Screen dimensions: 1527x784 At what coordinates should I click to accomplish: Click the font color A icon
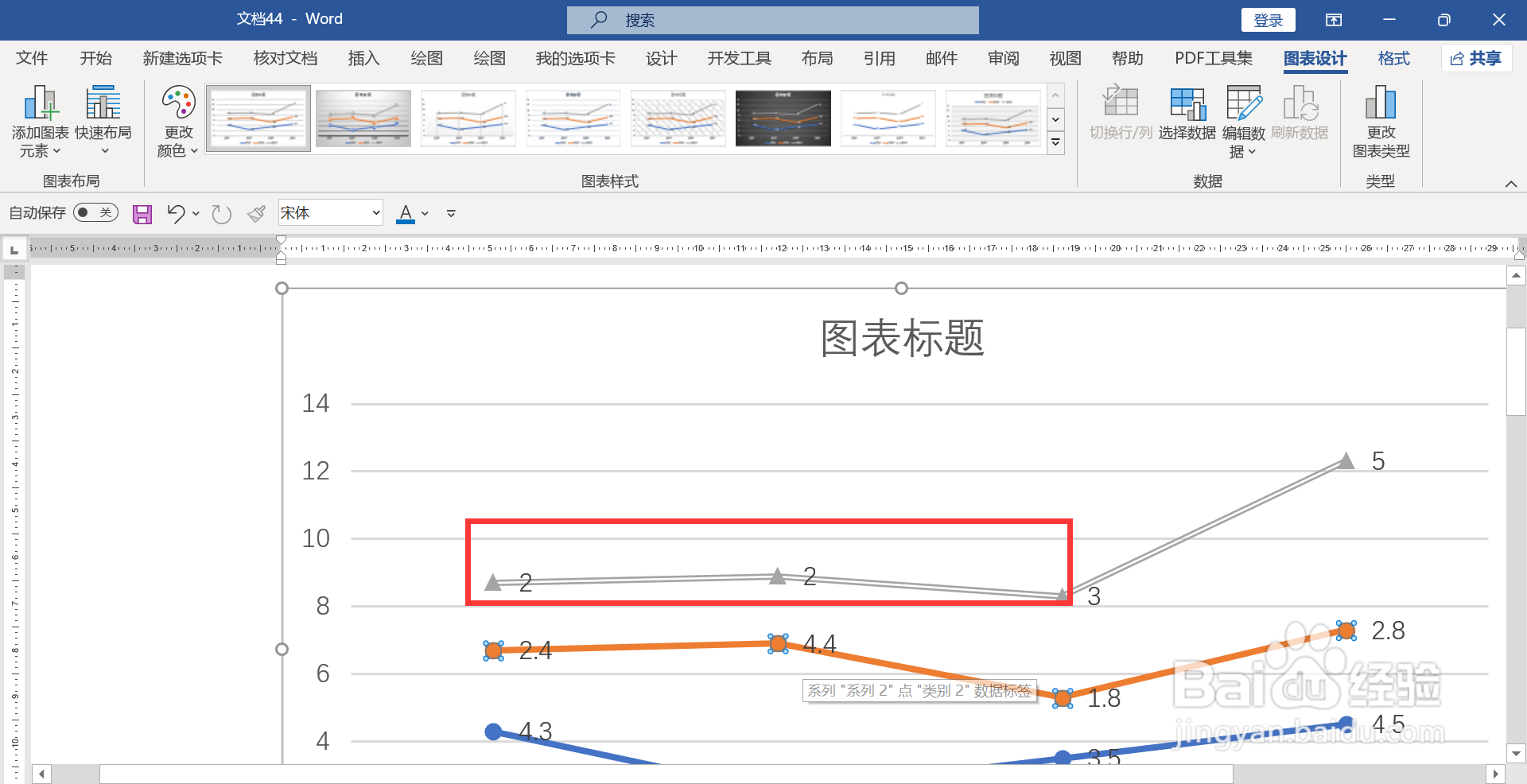pyautogui.click(x=406, y=213)
